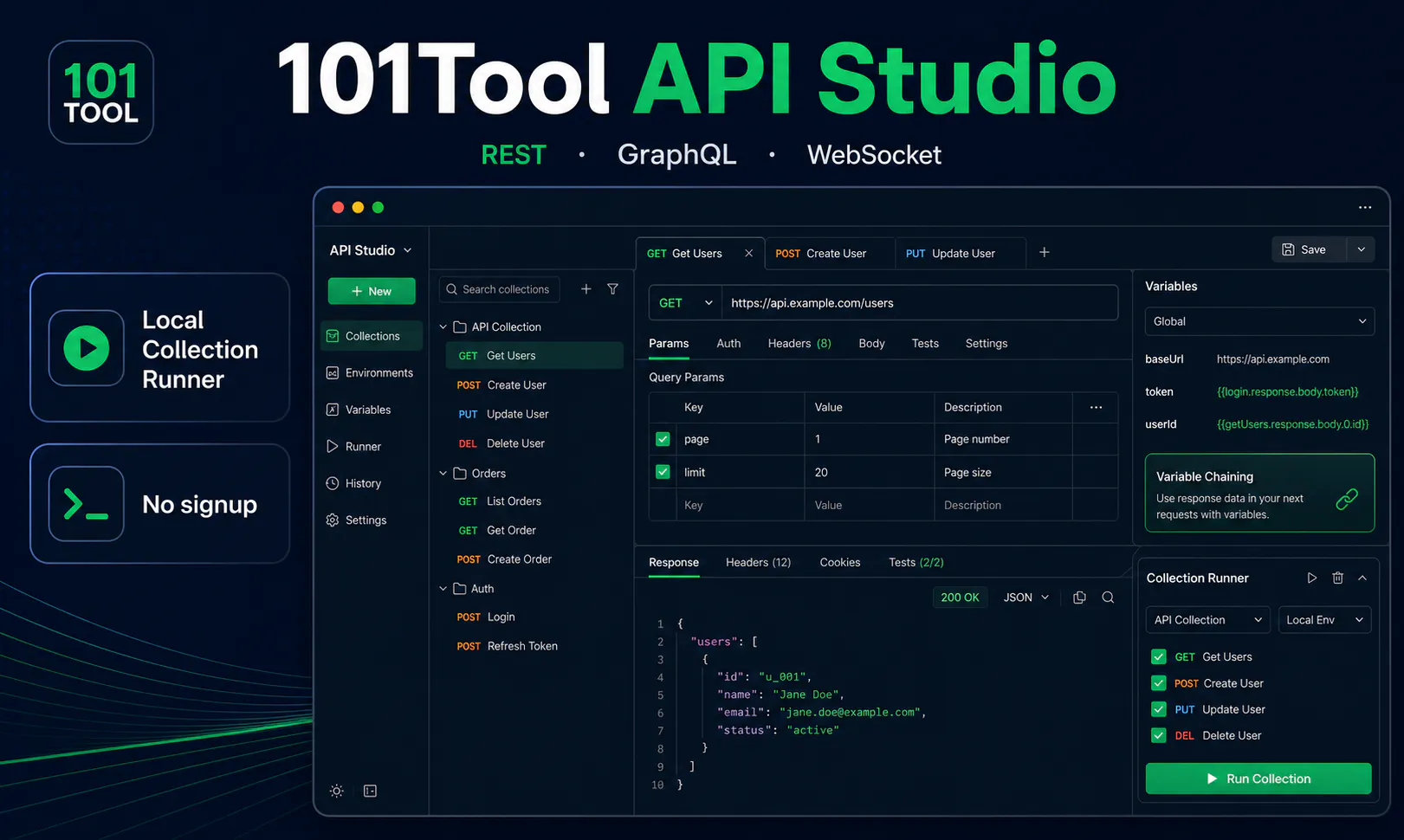Open the response Cookies tab
Viewport: 1404px width, 840px height.
tap(840, 562)
